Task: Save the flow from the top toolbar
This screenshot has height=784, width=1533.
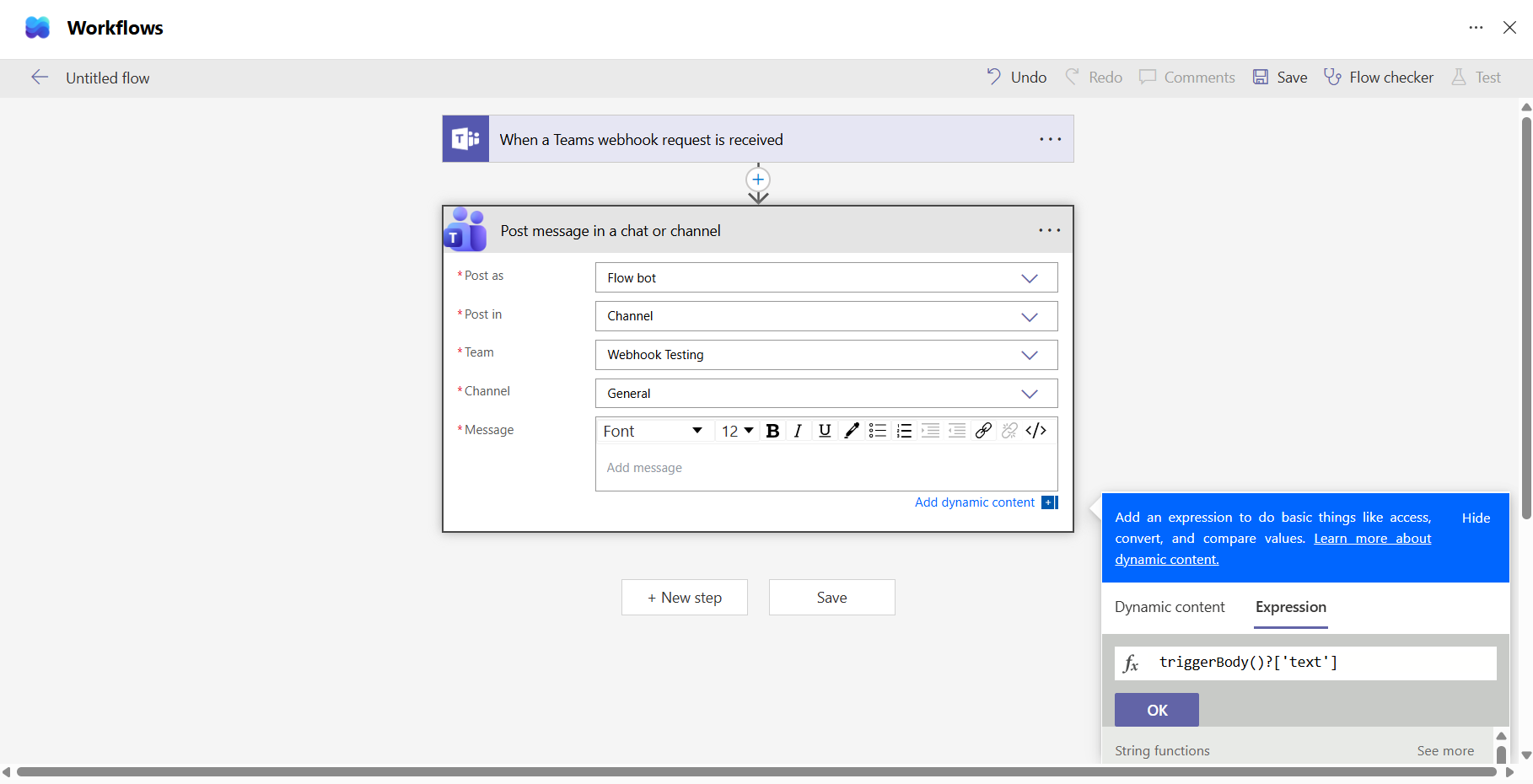Action: pyautogui.click(x=1279, y=78)
